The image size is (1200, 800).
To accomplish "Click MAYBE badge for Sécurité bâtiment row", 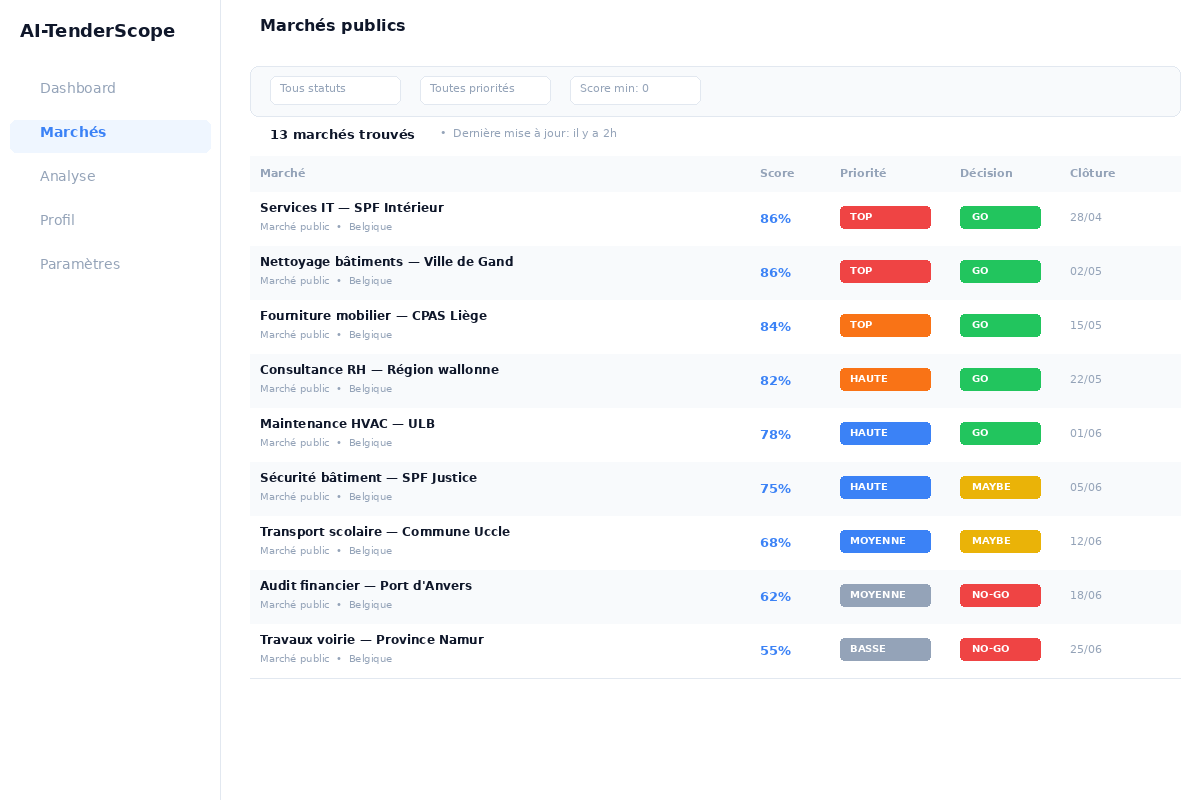I will tap(1000, 488).
